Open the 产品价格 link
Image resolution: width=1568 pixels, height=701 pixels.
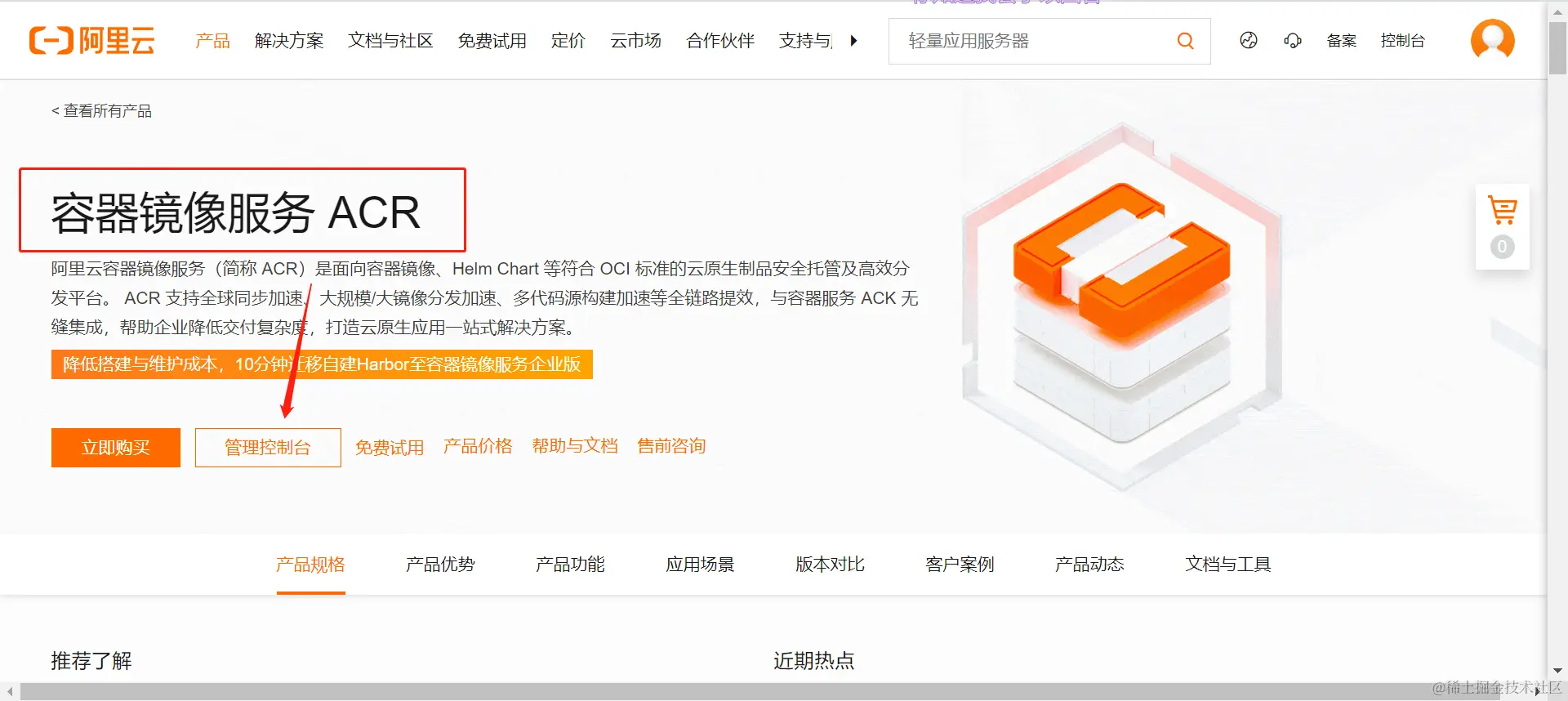point(478,445)
